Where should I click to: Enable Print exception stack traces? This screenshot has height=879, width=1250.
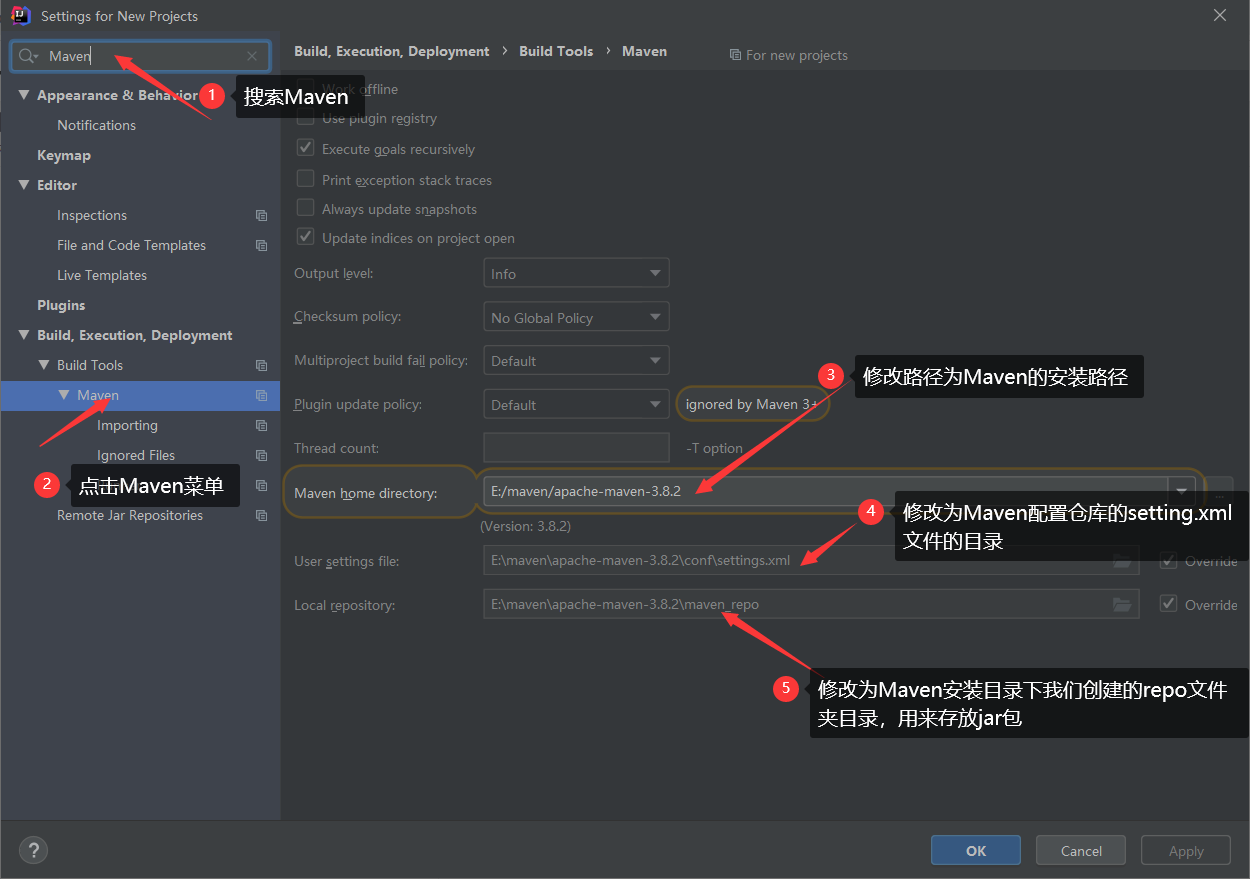(306, 179)
